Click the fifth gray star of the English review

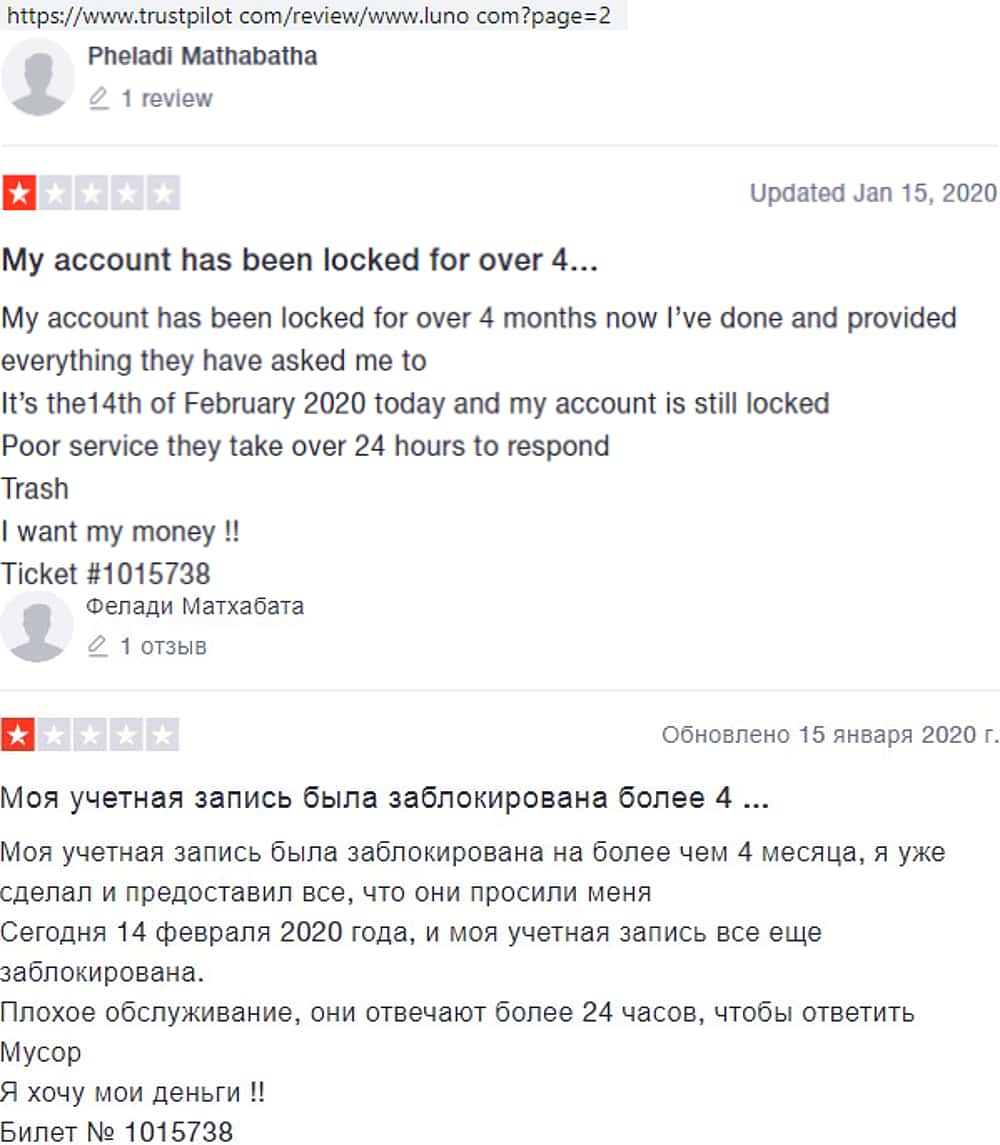(163, 193)
